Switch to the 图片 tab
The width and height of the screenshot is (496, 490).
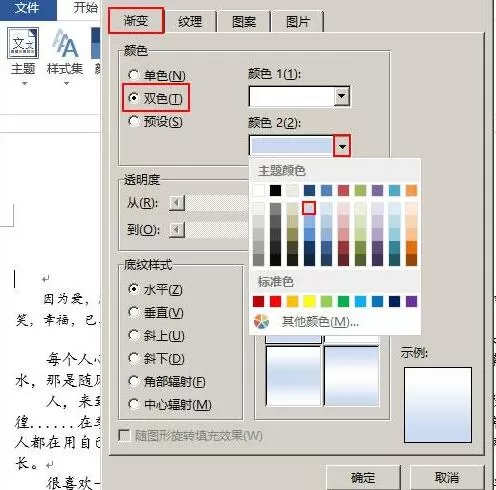(x=298, y=22)
